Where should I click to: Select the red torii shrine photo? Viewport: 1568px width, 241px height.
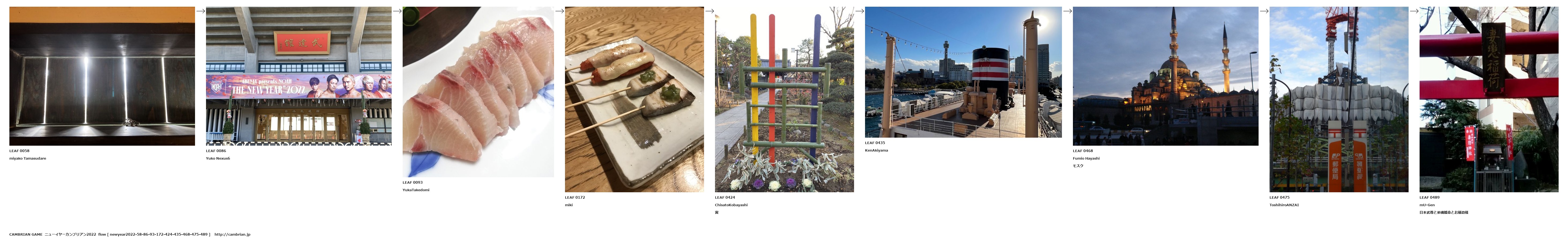point(1489,99)
